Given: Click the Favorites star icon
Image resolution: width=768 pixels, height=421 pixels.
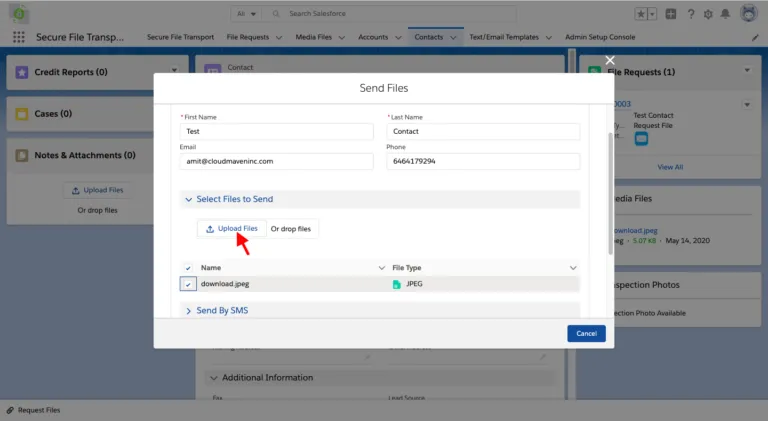Looking at the screenshot, I should pos(641,14).
